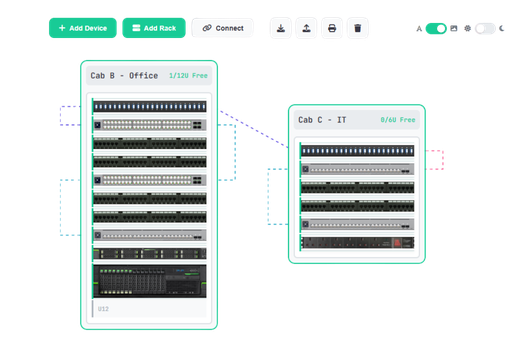The width and height of the screenshot is (525, 360).
Task: Select the grey switch above the 1U server in Cab B
Action: (x=150, y=235)
